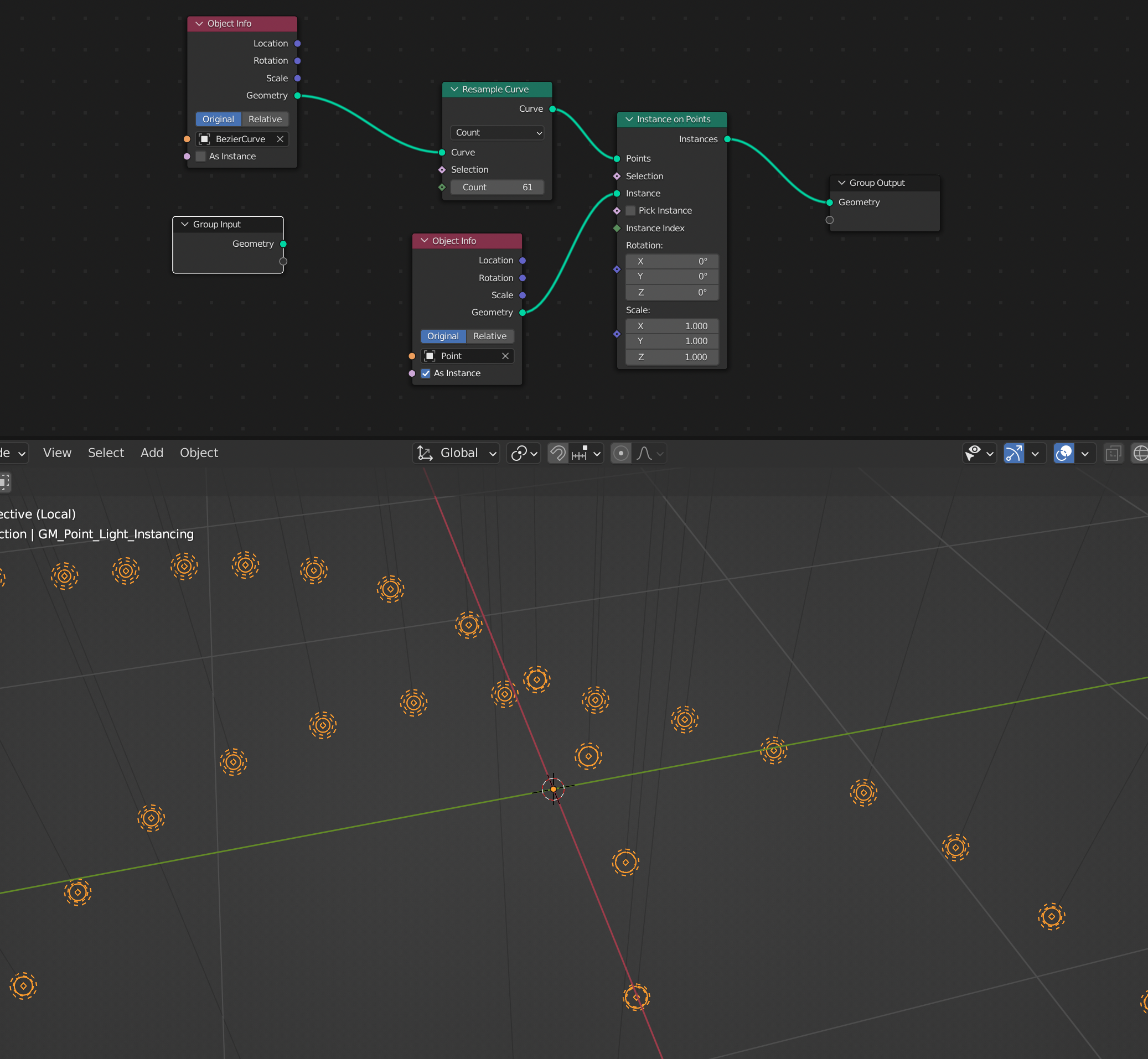
Task: Select Original on Point Object Info
Action: tap(443, 336)
